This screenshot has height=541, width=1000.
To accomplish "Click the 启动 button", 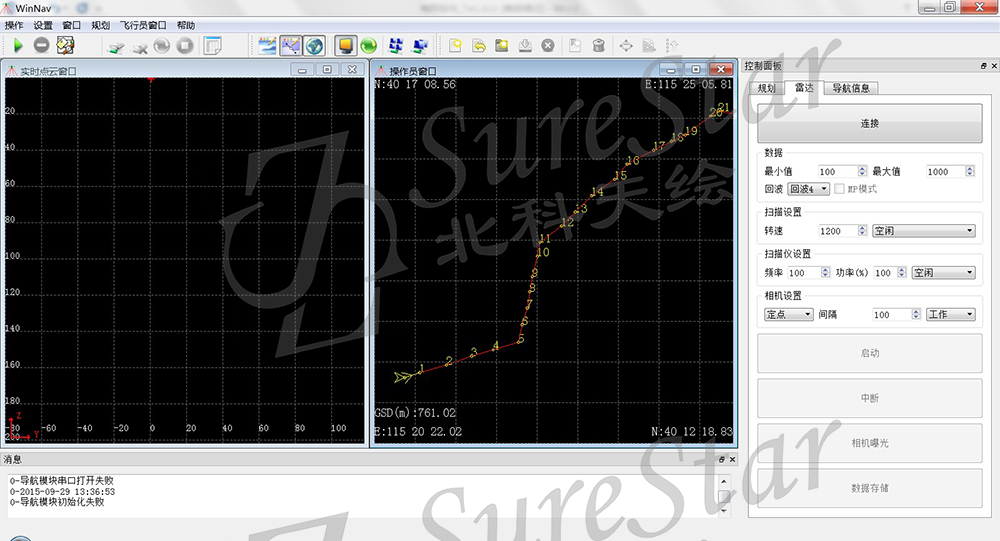I will tap(869, 353).
